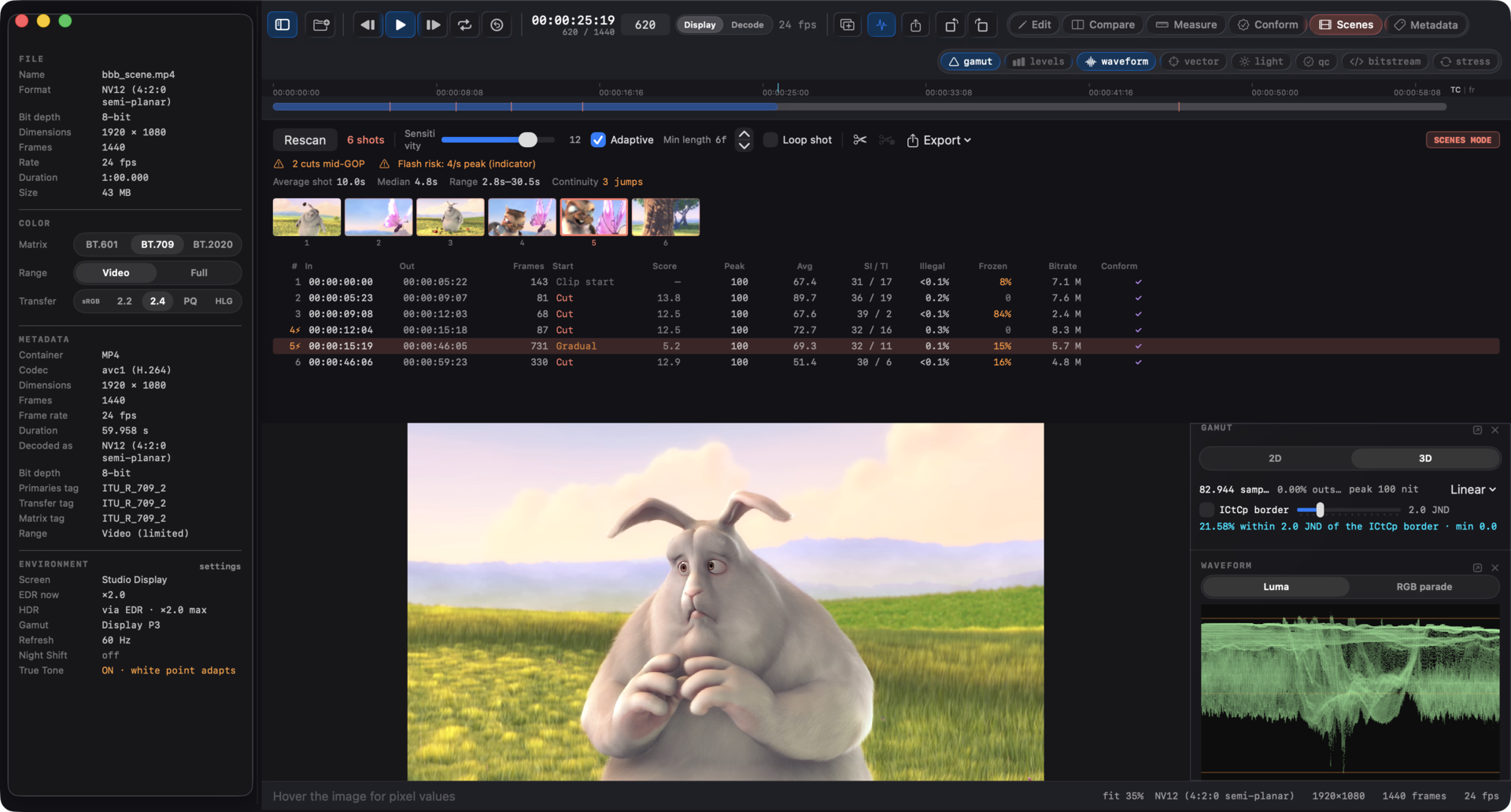Select the sRGB transfer option
1511x812 pixels.
point(91,301)
